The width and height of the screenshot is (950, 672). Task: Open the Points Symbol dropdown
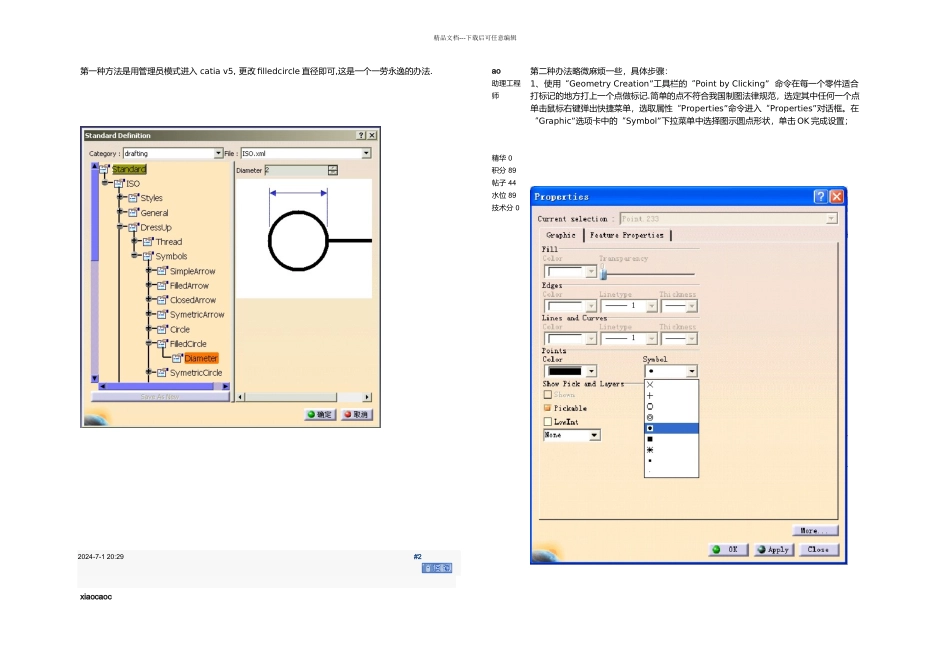[x=691, y=371]
